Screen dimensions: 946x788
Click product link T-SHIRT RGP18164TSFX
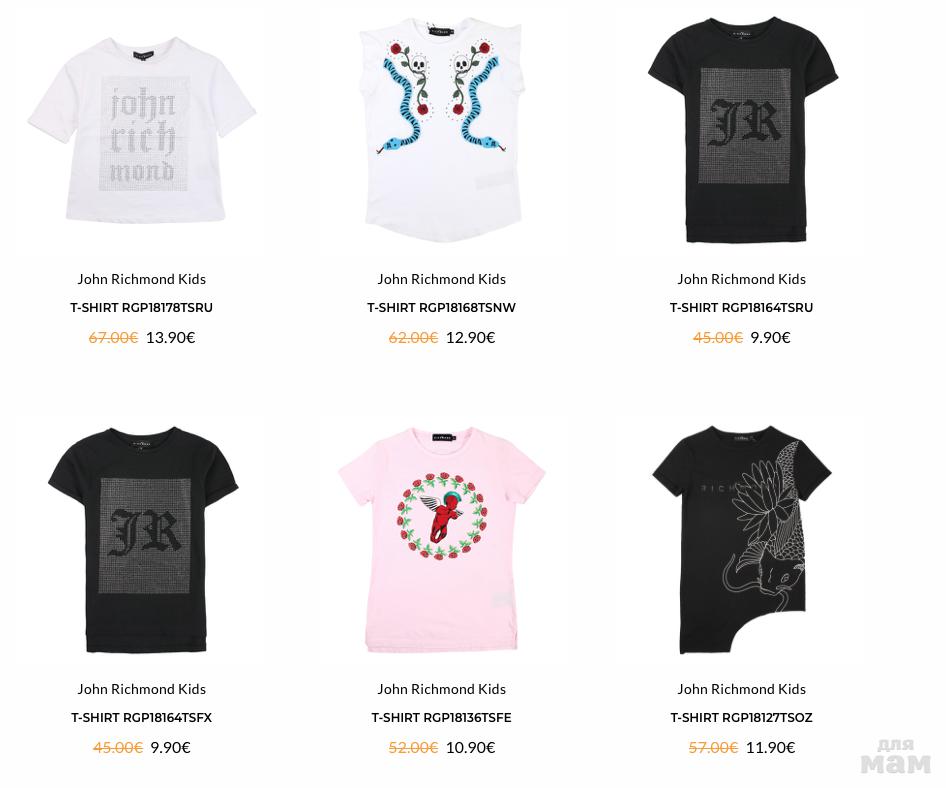click(142, 718)
